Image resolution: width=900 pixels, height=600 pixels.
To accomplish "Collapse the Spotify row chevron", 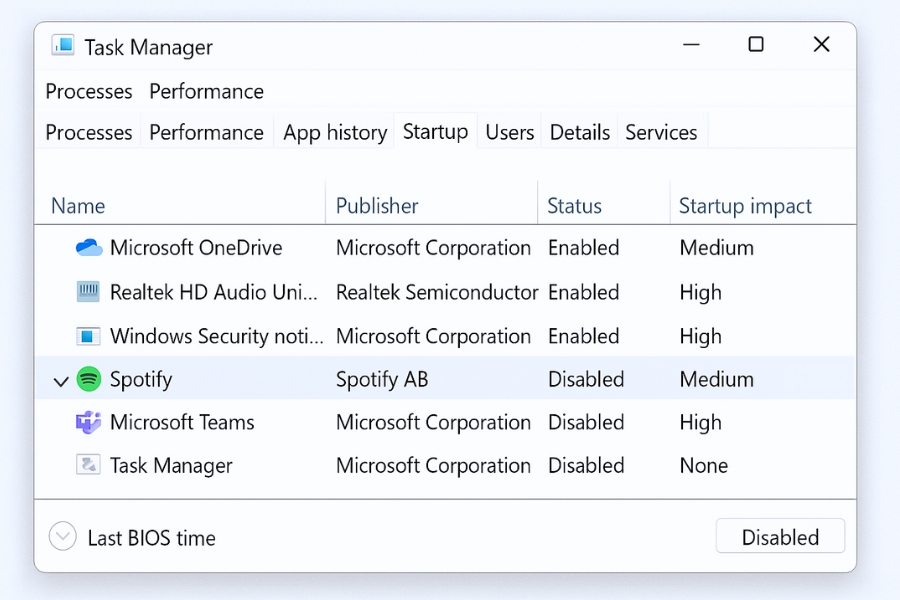I will pos(61,381).
